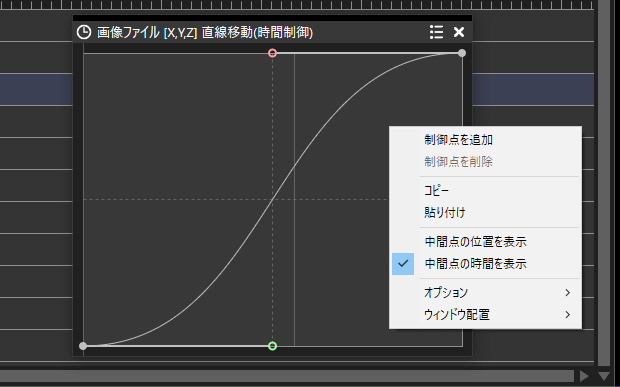The width and height of the screenshot is (620, 387).
Task: Open the list menu icon in the title bar
Action: [x=437, y=32]
